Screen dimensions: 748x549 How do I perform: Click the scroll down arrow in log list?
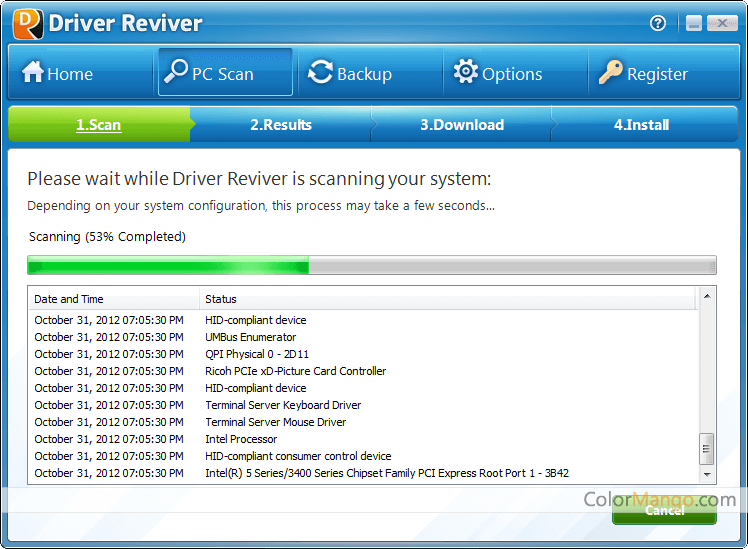[x=707, y=475]
